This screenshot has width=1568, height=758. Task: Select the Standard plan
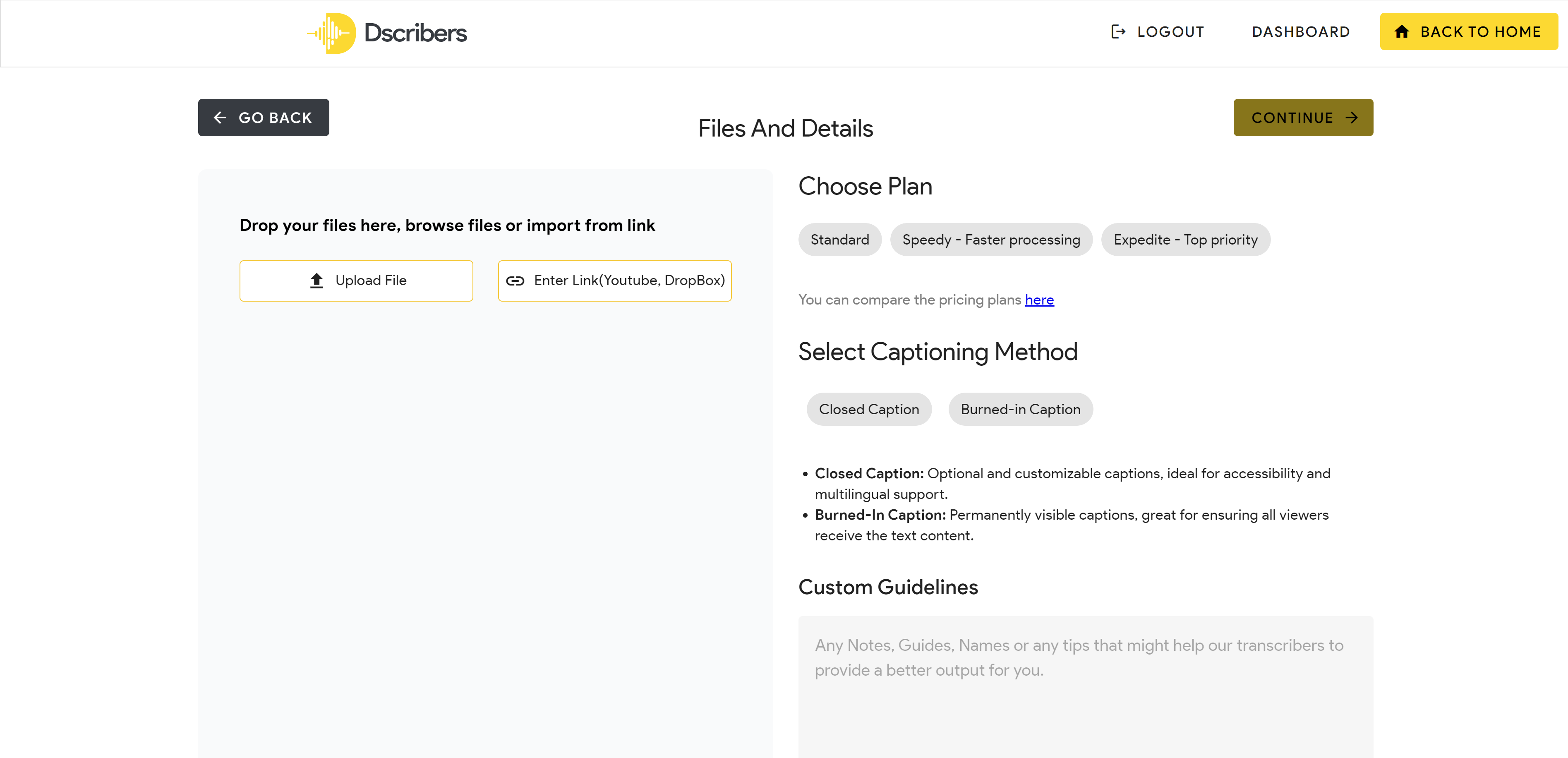839,239
